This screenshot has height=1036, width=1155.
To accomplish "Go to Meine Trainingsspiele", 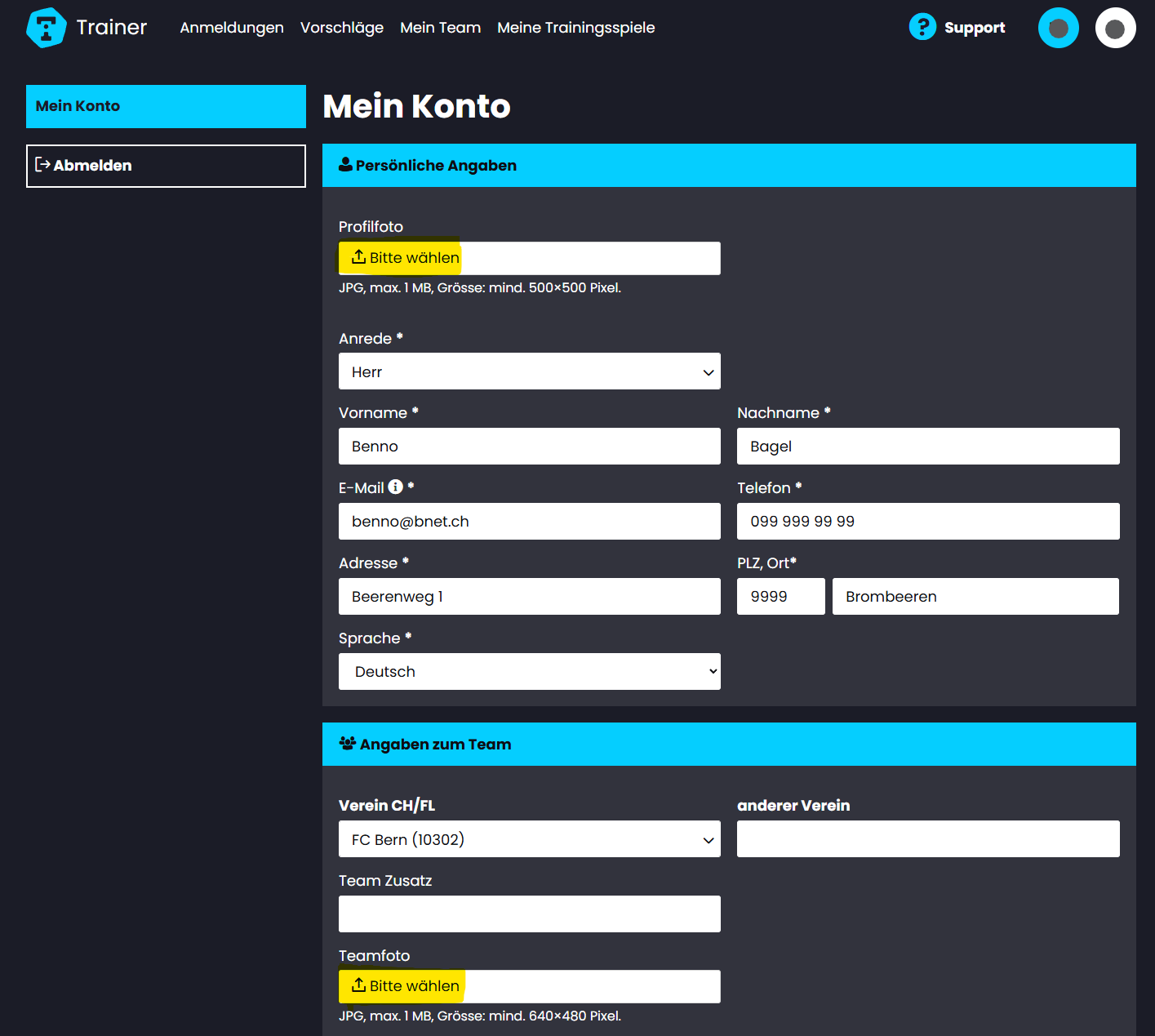I will pyautogui.click(x=575, y=28).
